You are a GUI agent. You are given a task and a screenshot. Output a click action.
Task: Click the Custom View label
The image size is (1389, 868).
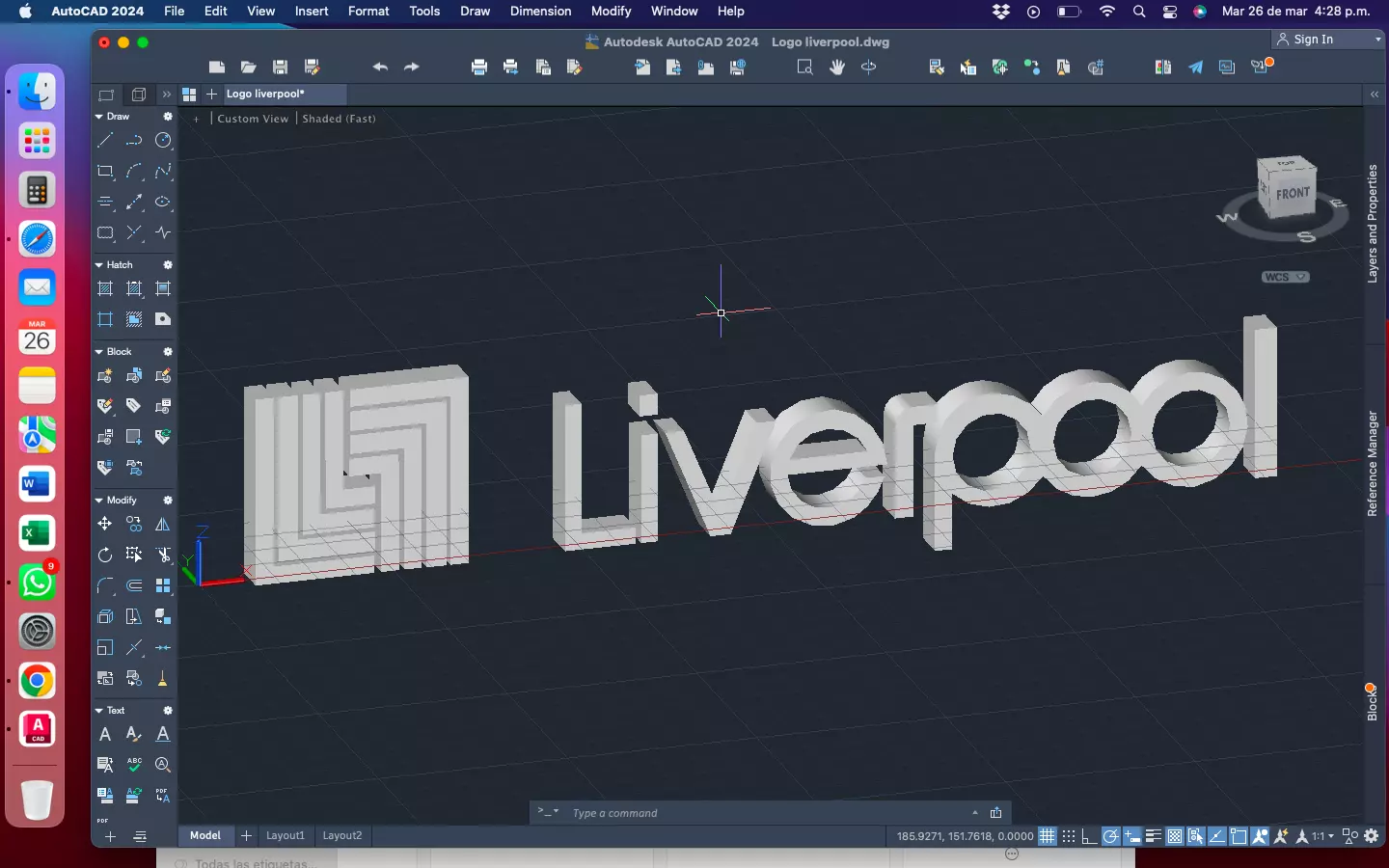[x=253, y=119]
